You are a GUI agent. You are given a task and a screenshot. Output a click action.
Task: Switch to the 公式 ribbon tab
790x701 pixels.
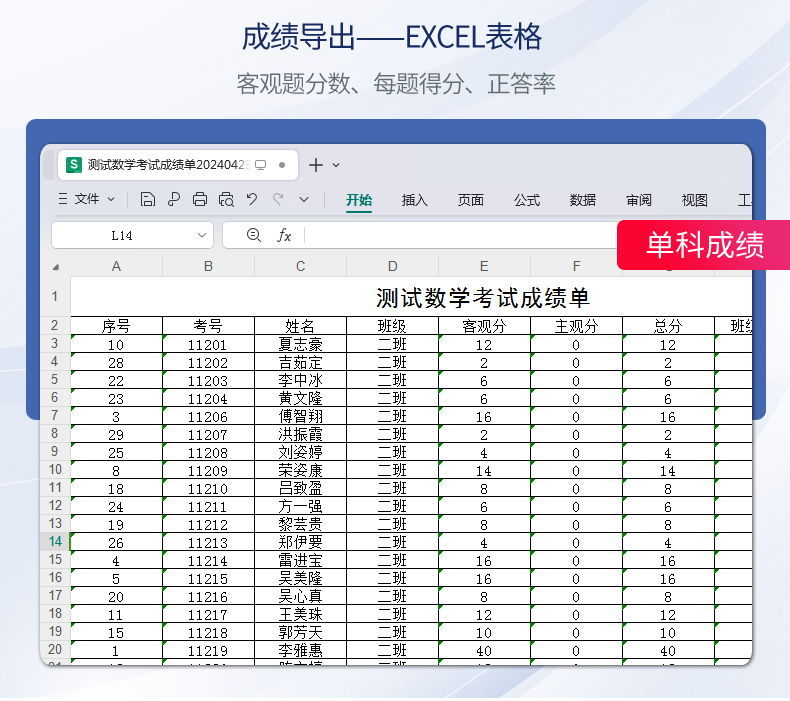click(x=527, y=200)
